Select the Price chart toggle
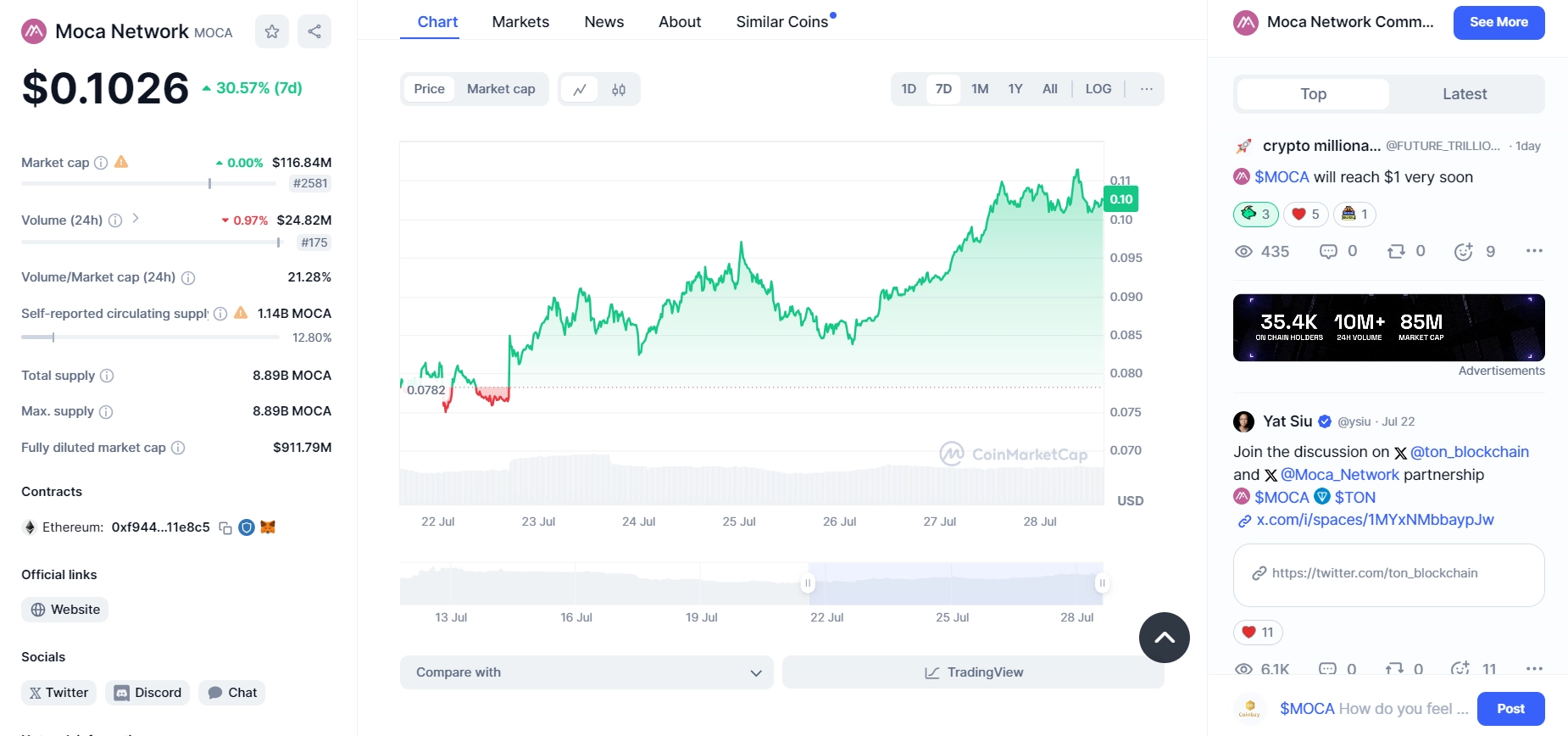This screenshot has height=736, width=1568. coord(430,89)
